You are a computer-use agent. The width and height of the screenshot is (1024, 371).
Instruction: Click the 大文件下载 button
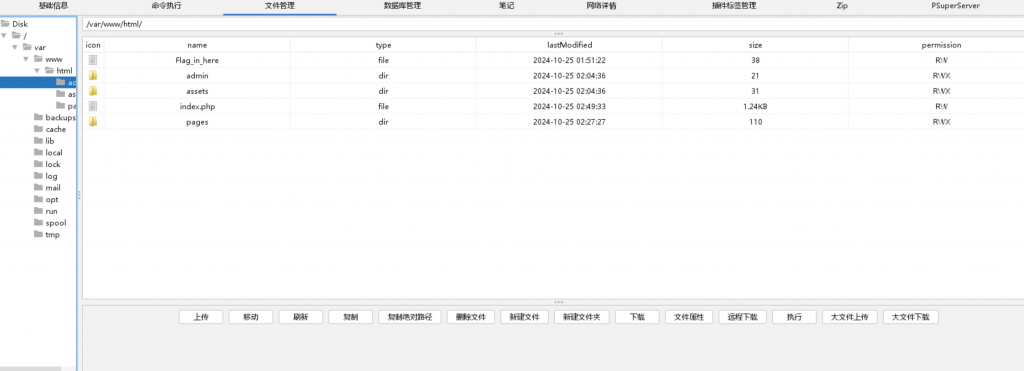coord(911,317)
